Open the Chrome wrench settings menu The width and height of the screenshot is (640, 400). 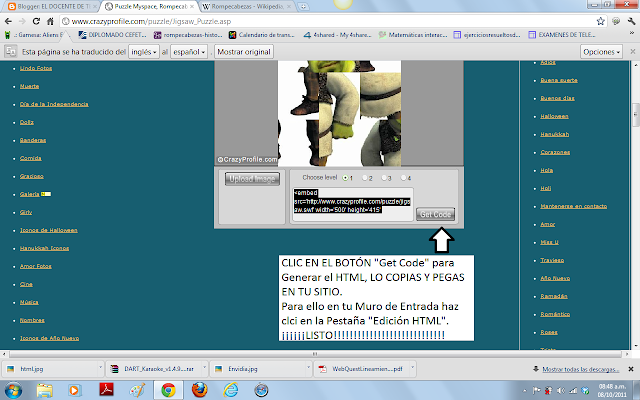631,21
